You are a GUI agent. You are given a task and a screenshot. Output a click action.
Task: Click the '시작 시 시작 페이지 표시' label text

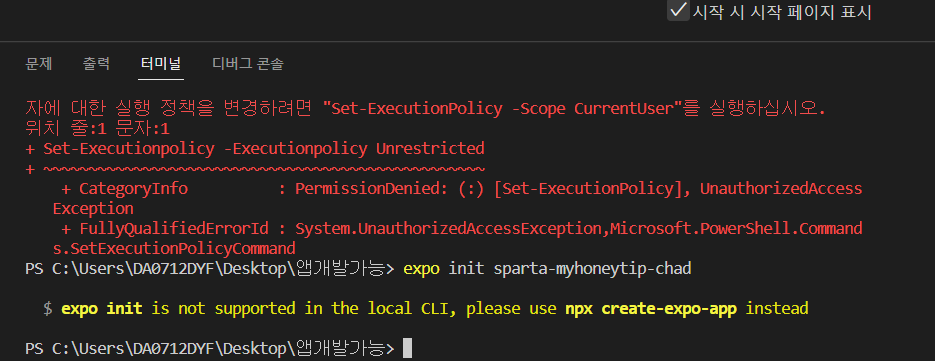pos(782,11)
